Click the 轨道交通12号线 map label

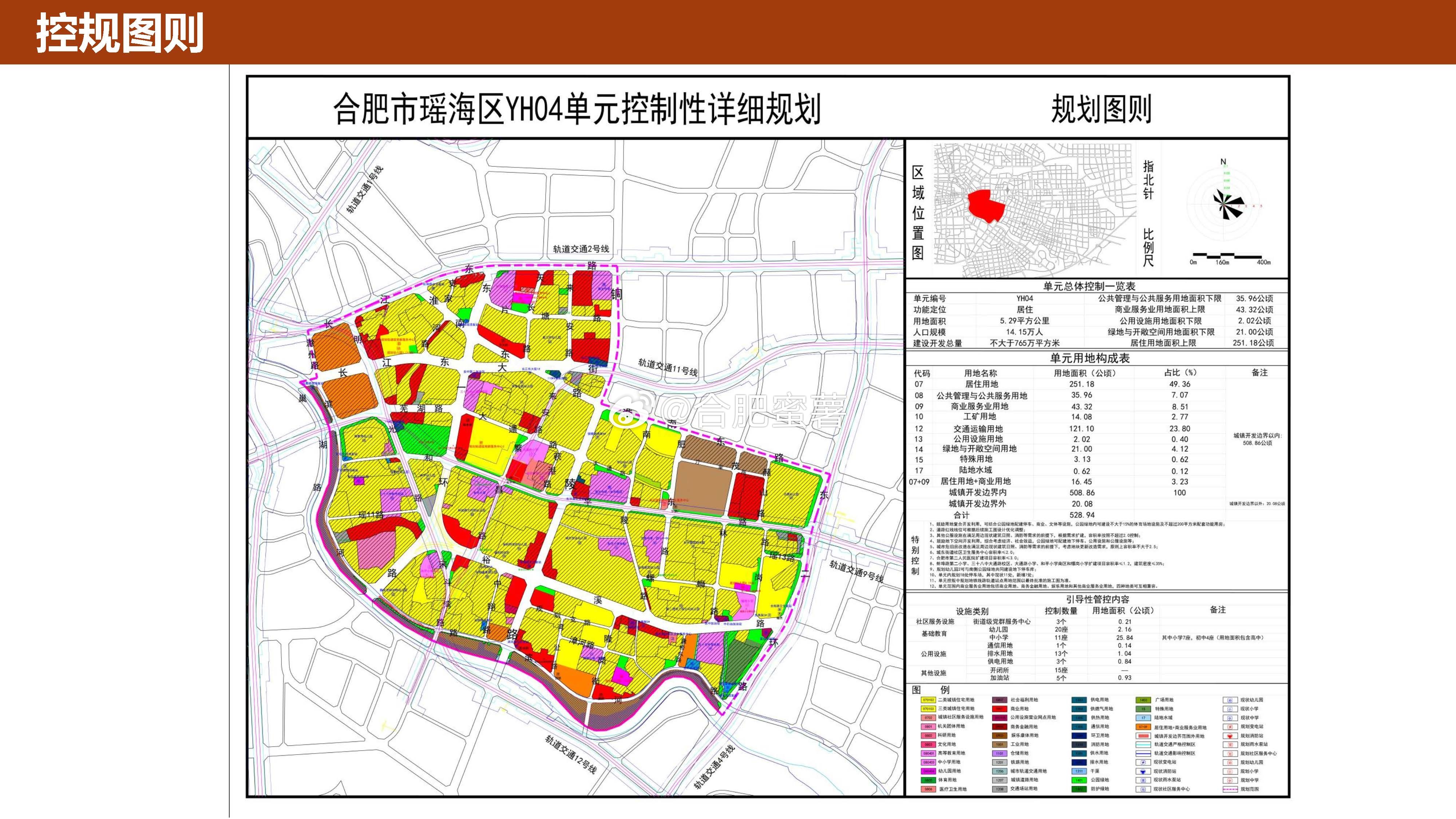pyautogui.click(x=571, y=755)
